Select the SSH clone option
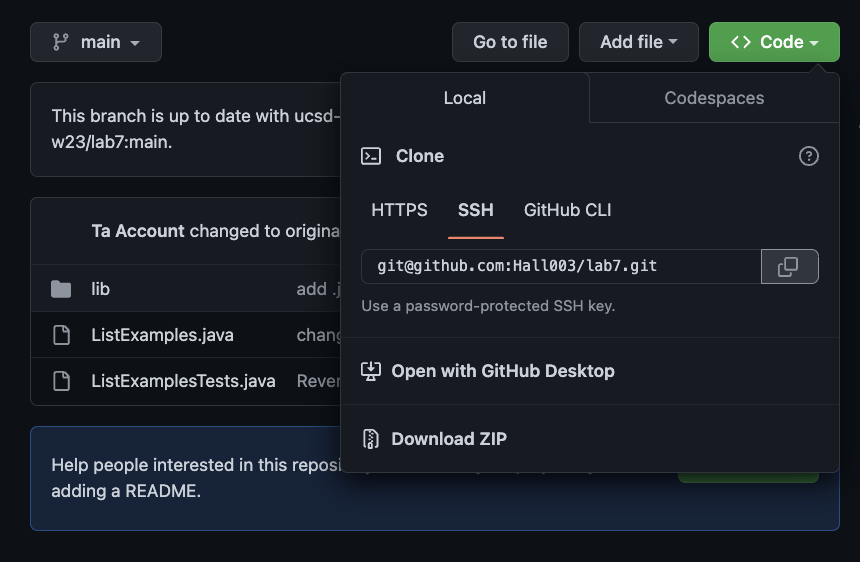860x562 pixels. click(x=476, y=210)
